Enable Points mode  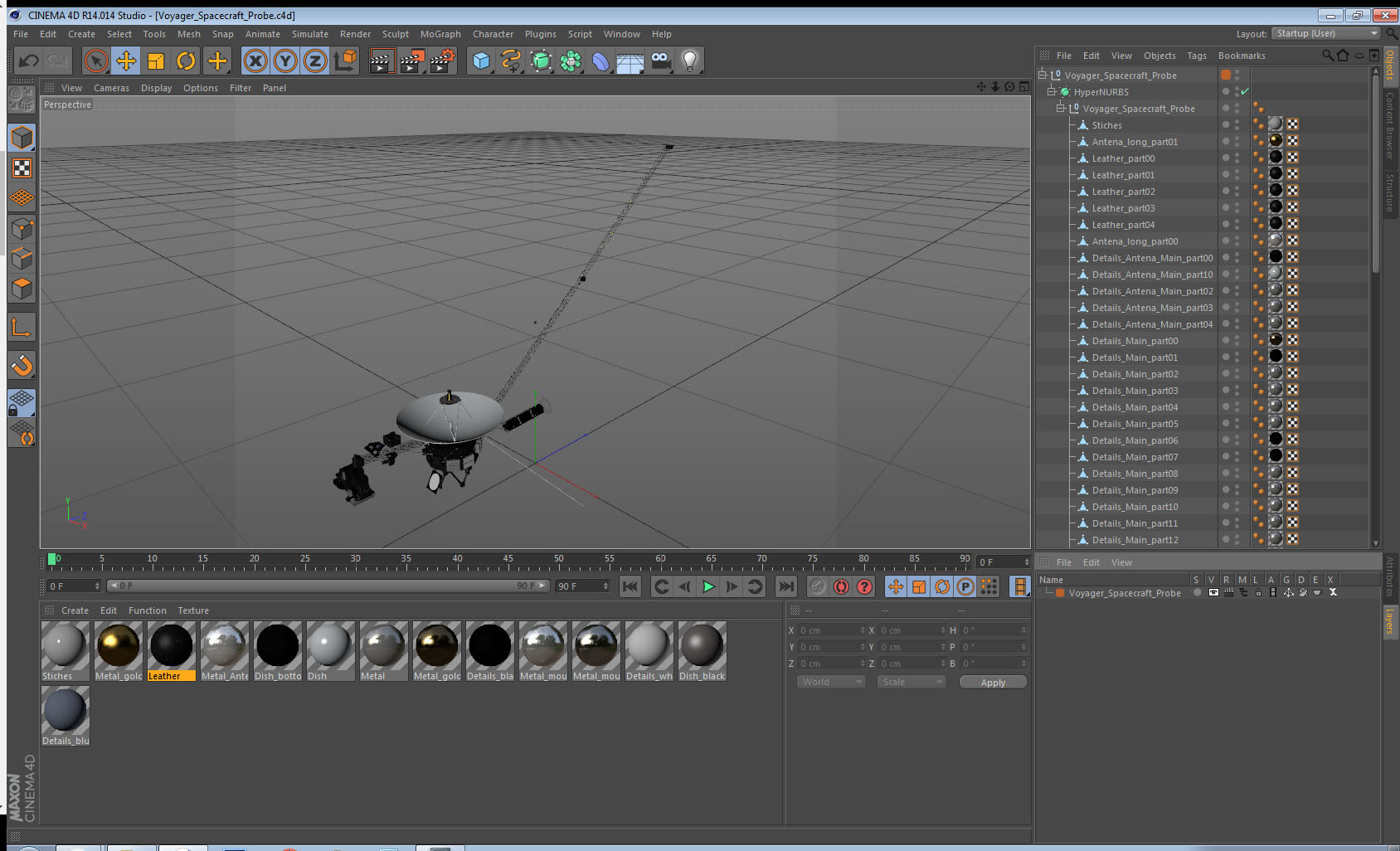pos(22,228)
